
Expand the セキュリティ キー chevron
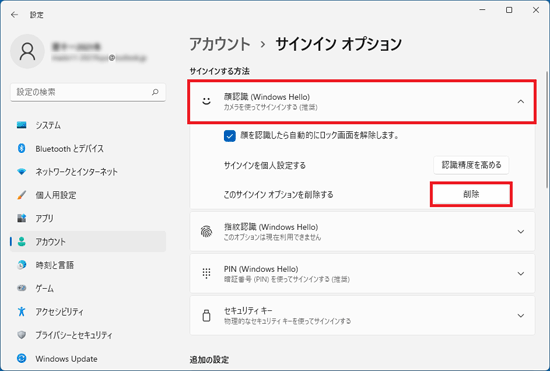click(x=521, y=316)
